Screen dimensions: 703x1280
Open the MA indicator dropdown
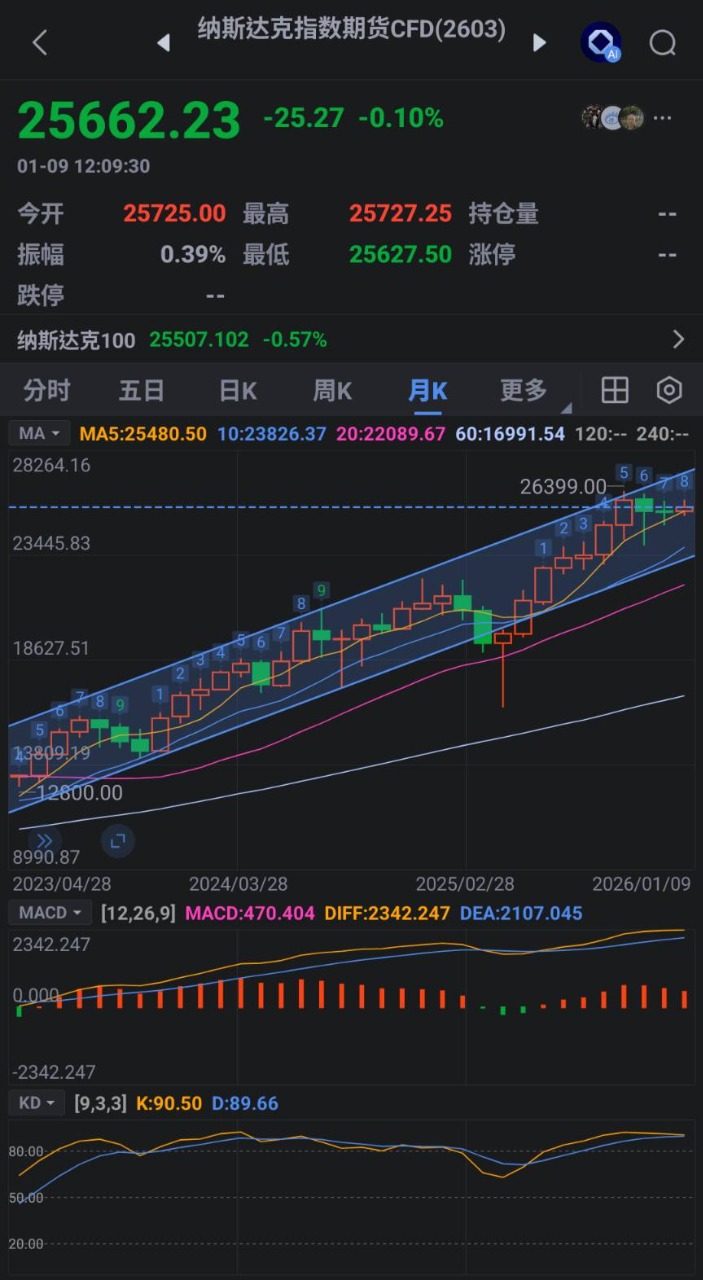(40, 434)
